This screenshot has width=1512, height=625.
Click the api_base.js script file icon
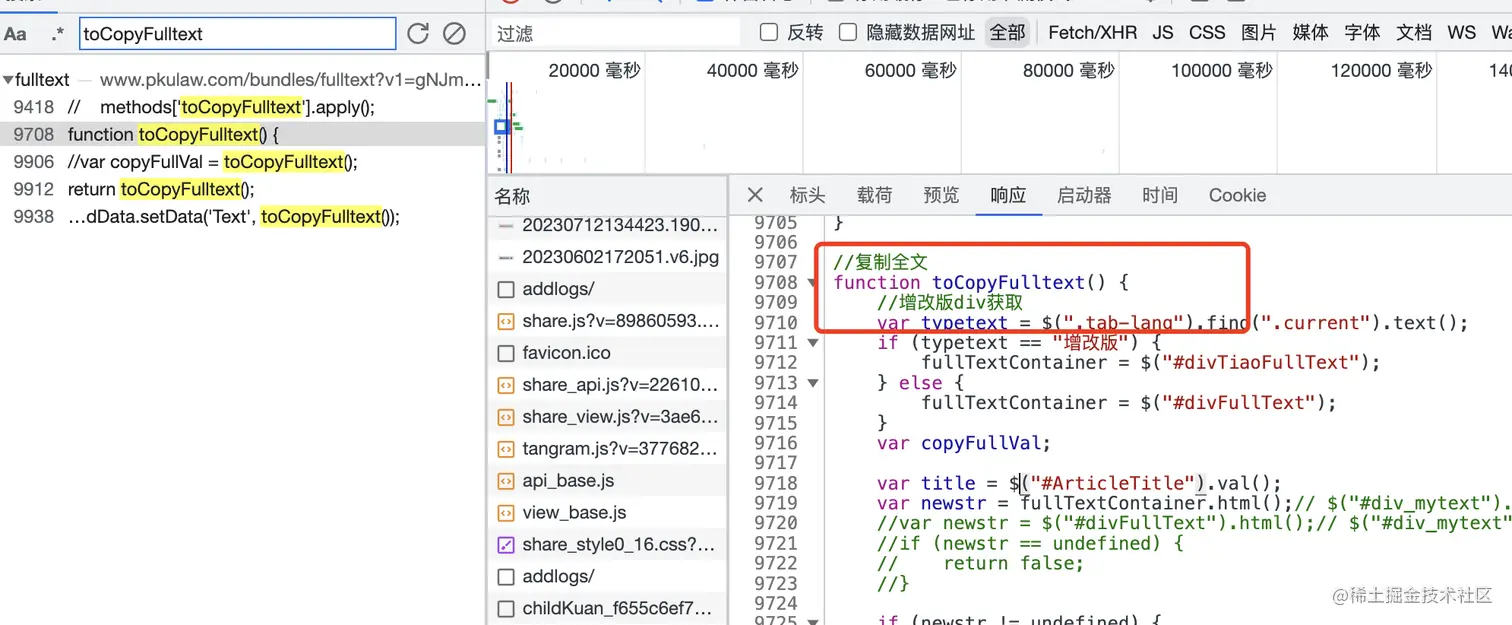(x=505, y=482)
